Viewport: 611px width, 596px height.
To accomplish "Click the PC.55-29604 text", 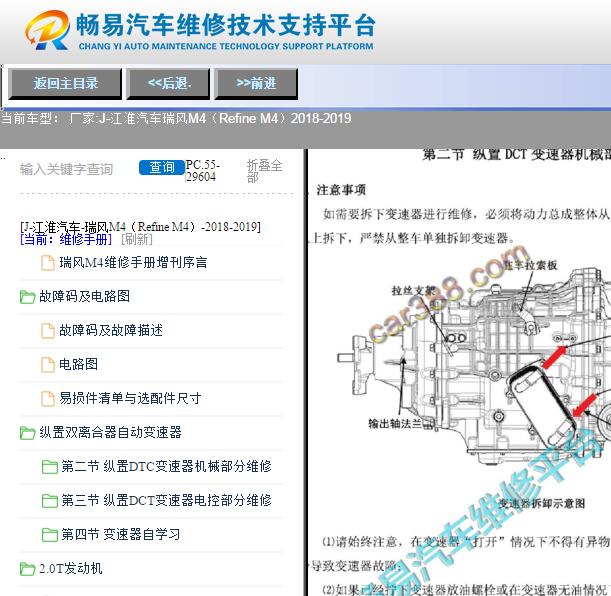I will tap(203, 171).
